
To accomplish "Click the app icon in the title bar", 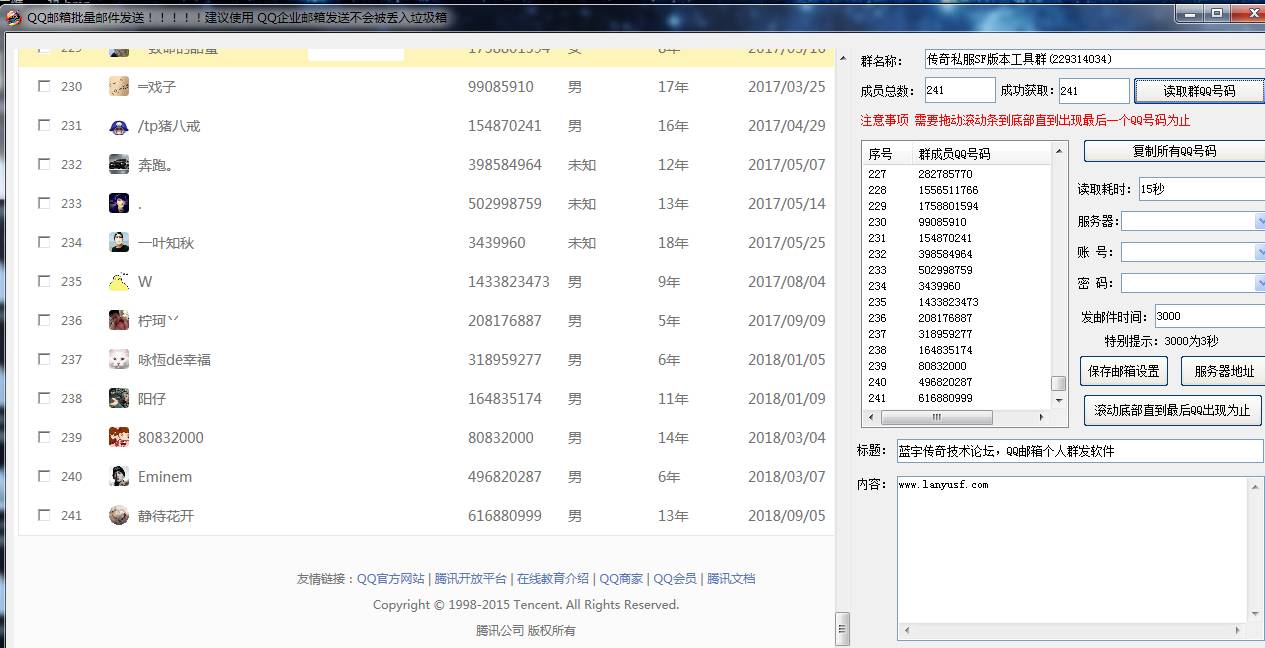I will click(13, 17).
